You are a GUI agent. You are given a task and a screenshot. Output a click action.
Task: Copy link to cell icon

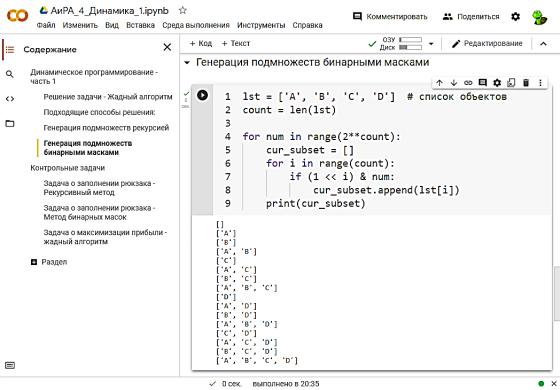pyautogui.click(x=468, y=83)
